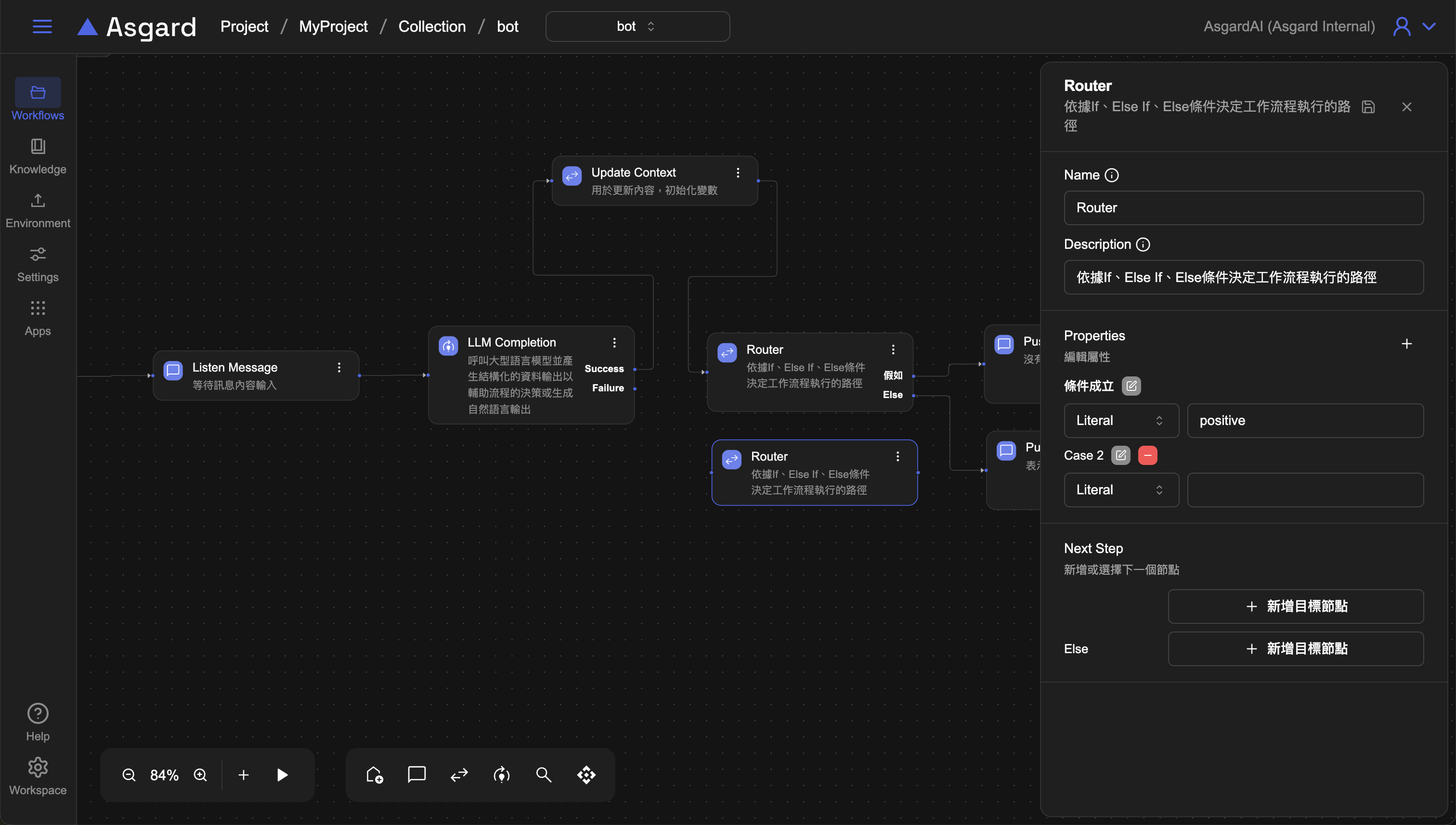1456x825 pixels.
Task: Click the MyProject breadcrumb link
Action: 333,26
